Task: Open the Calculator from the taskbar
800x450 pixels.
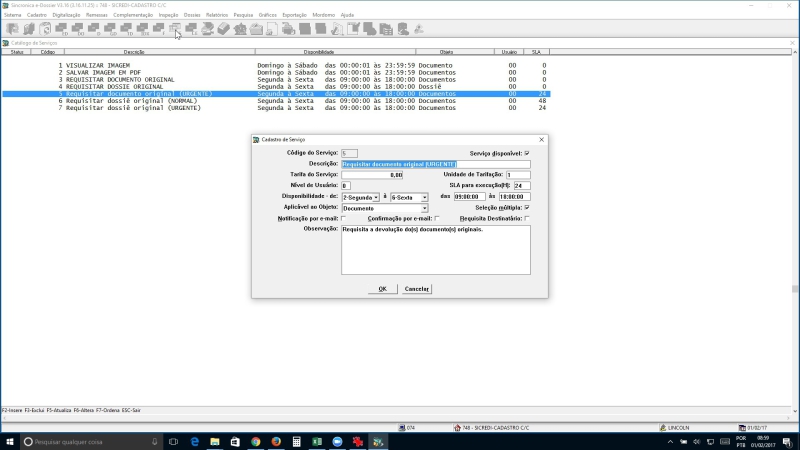Action: [296, 442]
